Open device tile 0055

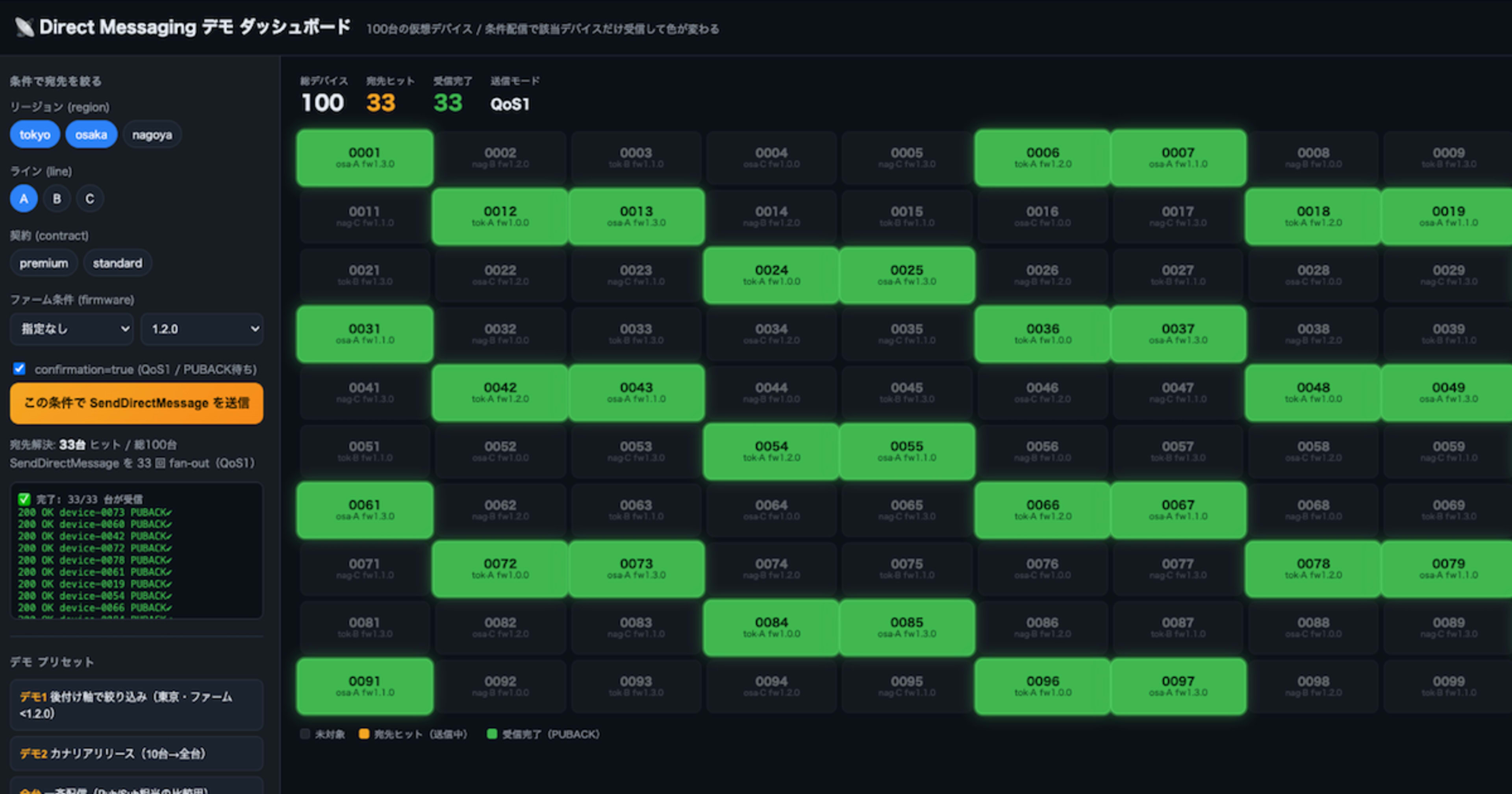[x=907, y=452]
